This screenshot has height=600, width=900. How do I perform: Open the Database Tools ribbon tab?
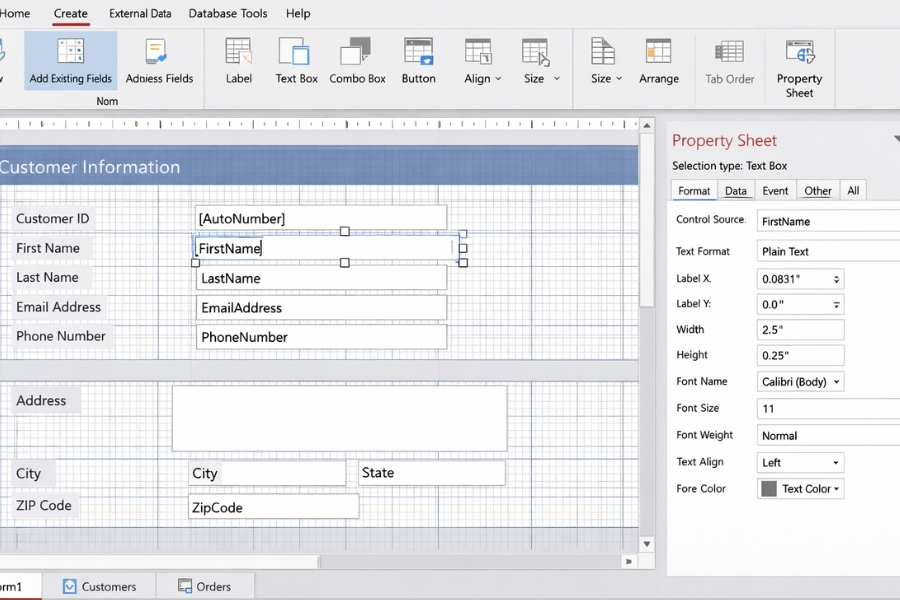(228, 14)
